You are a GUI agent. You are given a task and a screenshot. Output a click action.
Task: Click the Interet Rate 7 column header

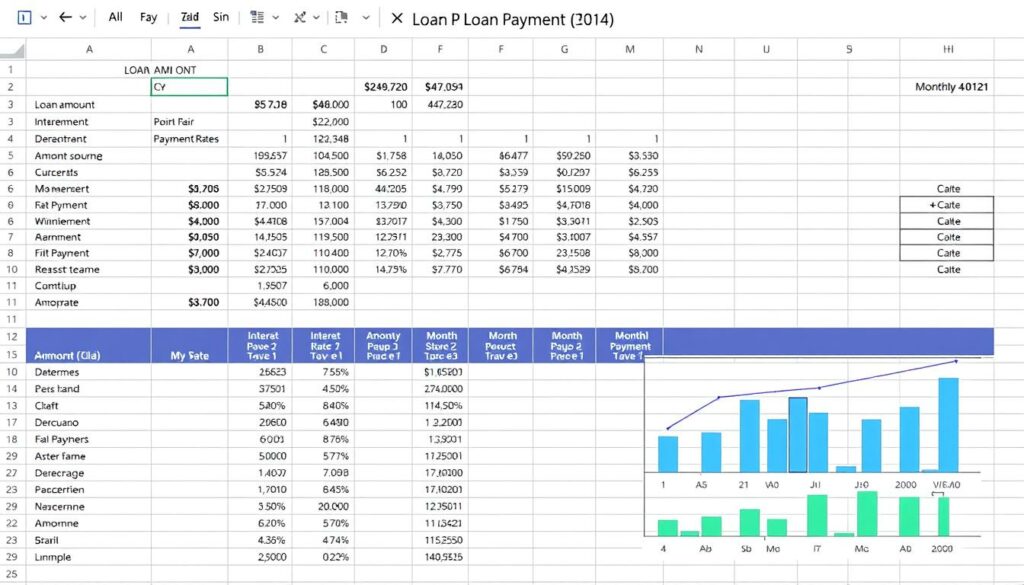pos(325,345)
